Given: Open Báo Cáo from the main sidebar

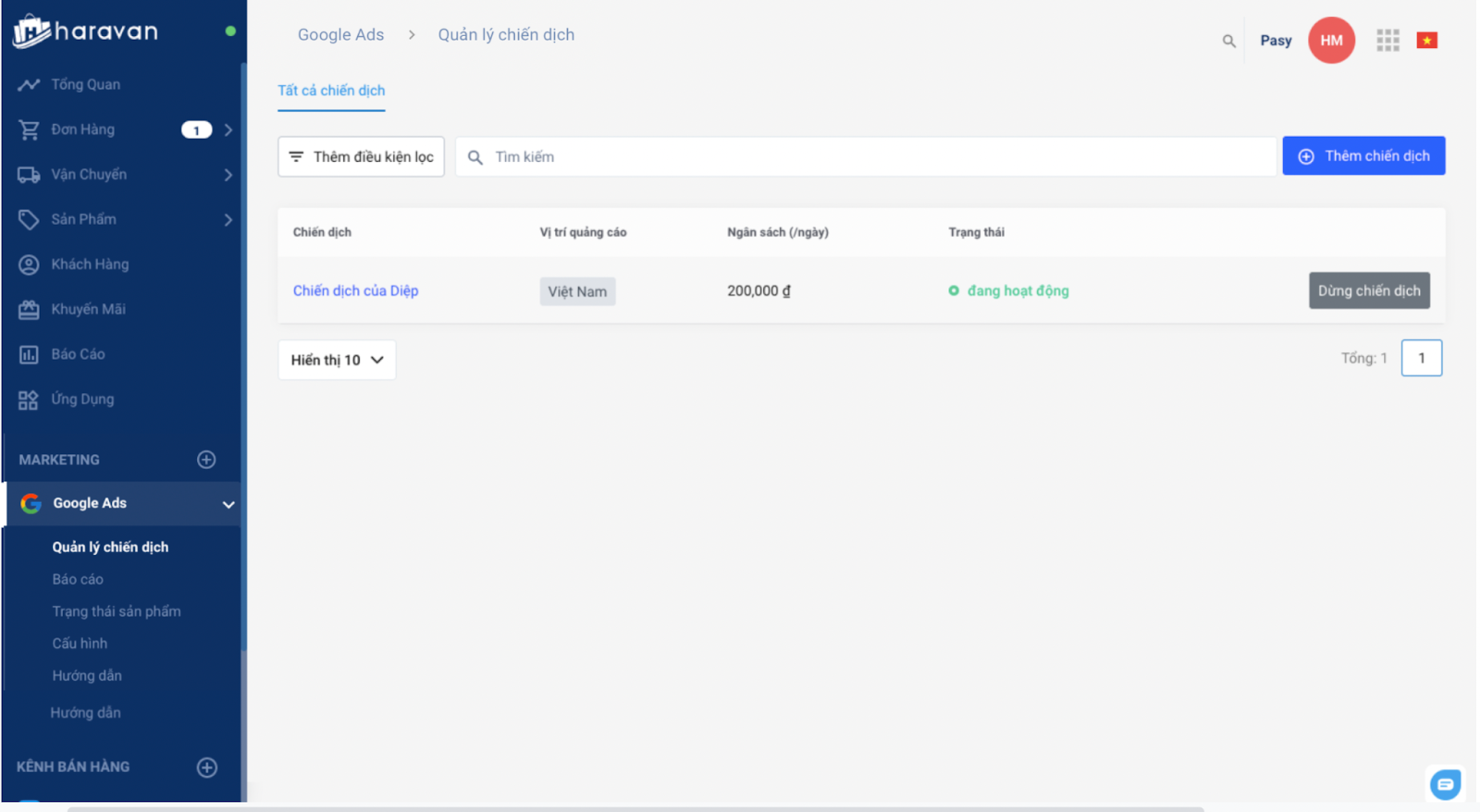Looking at the screenshot, I should coord(78,354).
